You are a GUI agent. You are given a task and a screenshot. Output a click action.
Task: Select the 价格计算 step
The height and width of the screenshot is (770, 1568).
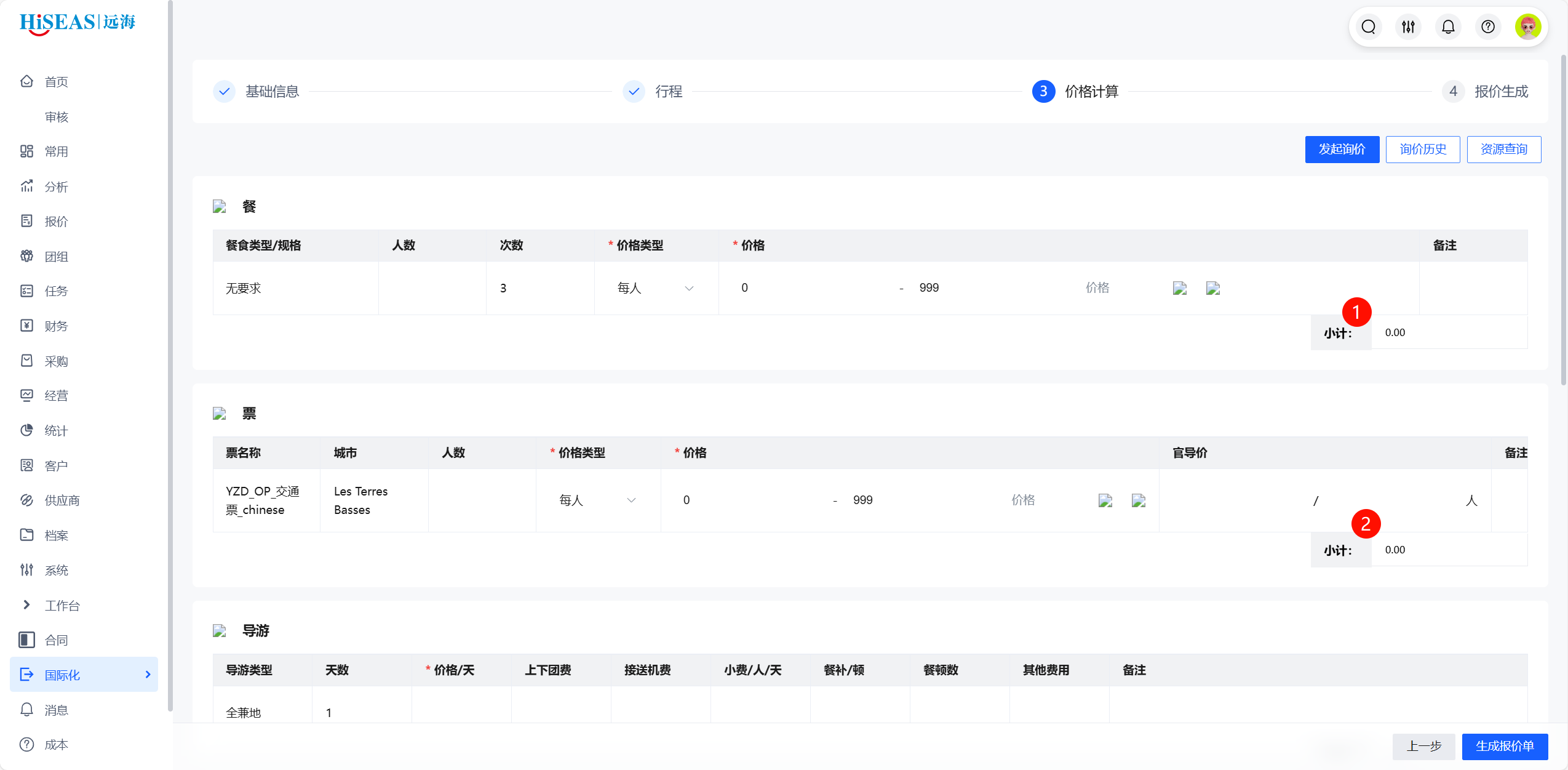point(1075,92)
